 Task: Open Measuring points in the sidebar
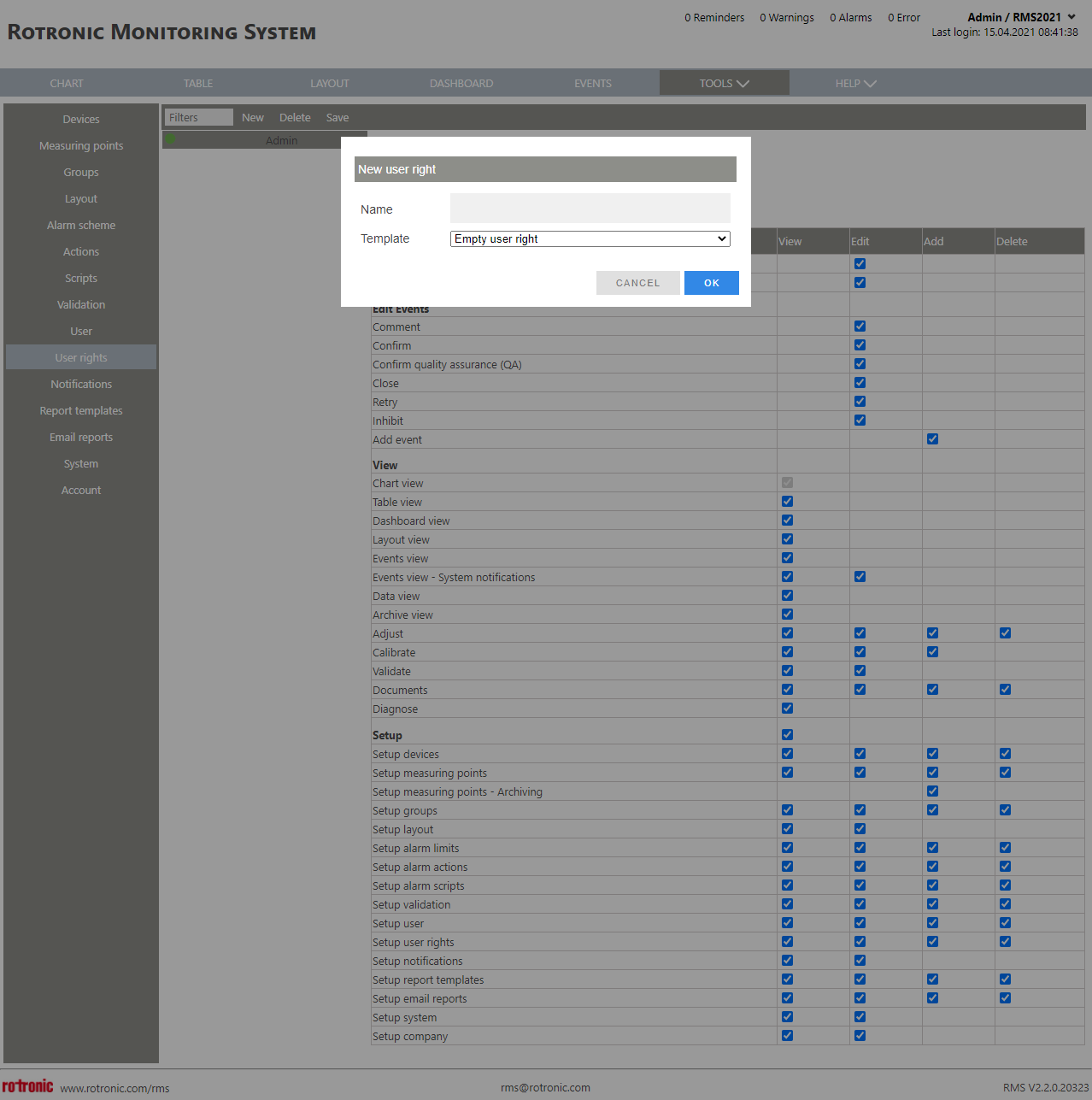pos(81,145)
